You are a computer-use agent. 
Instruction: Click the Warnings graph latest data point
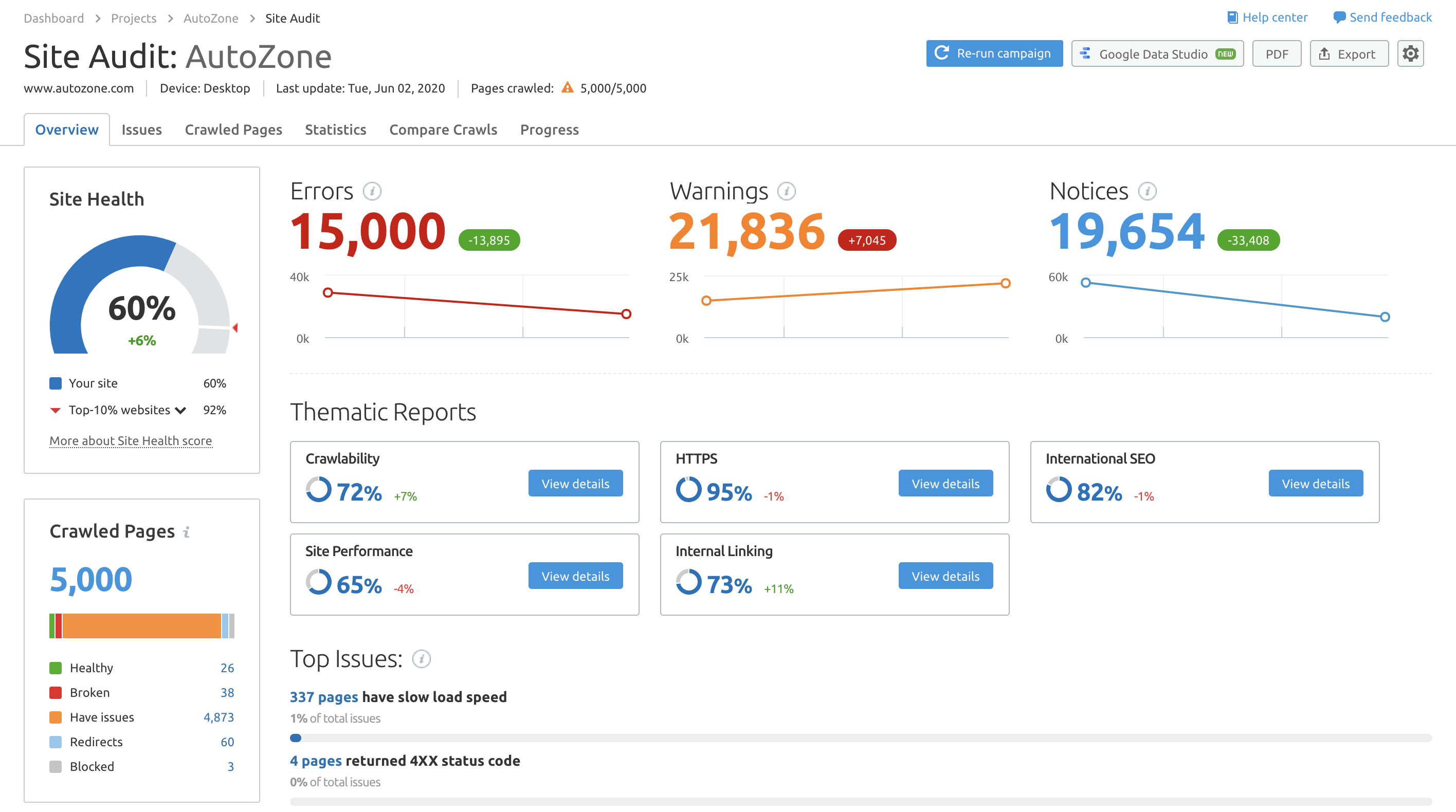[x=1005, y=284]
